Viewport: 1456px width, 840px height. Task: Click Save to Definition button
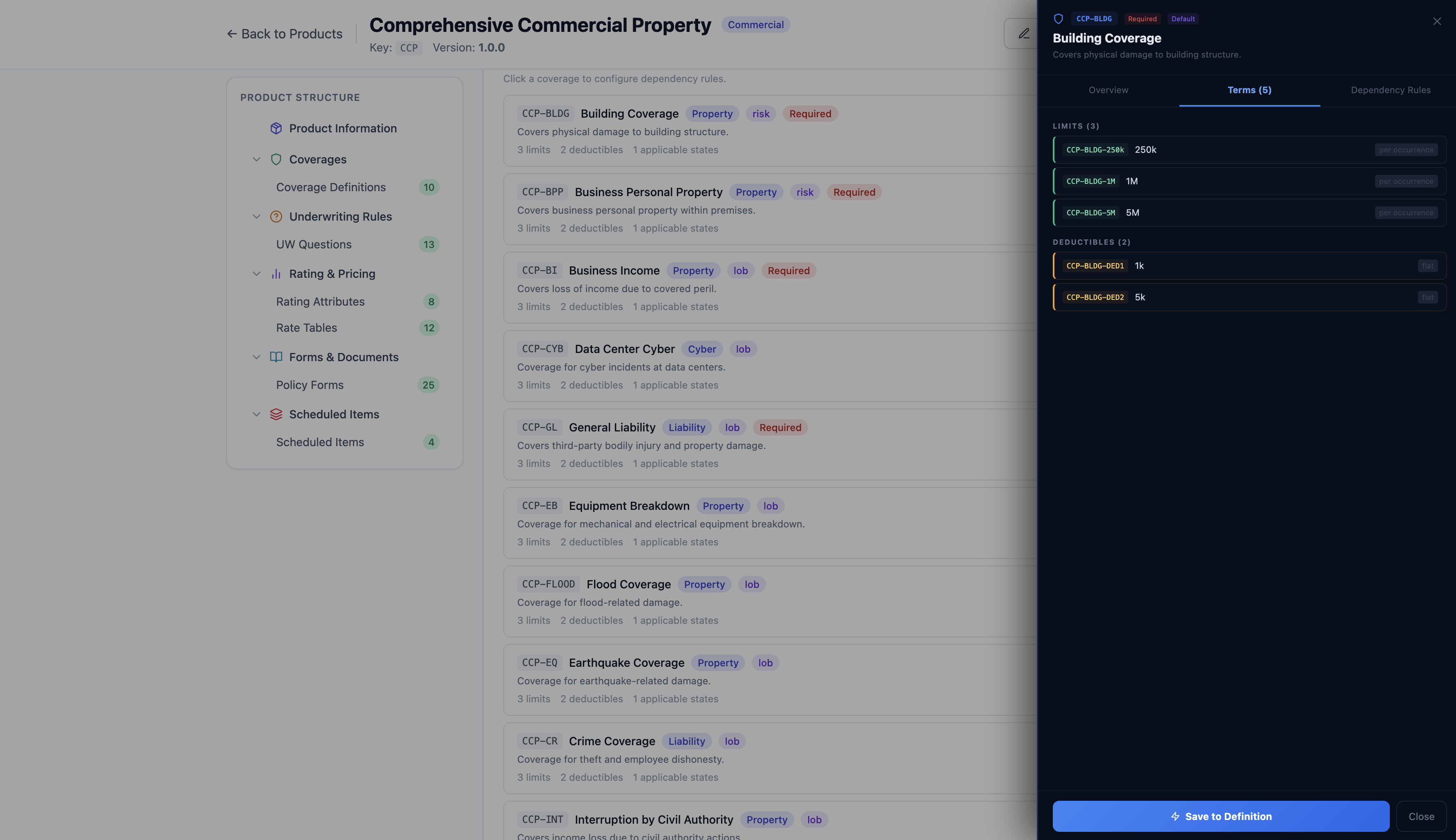[1221, 816]
